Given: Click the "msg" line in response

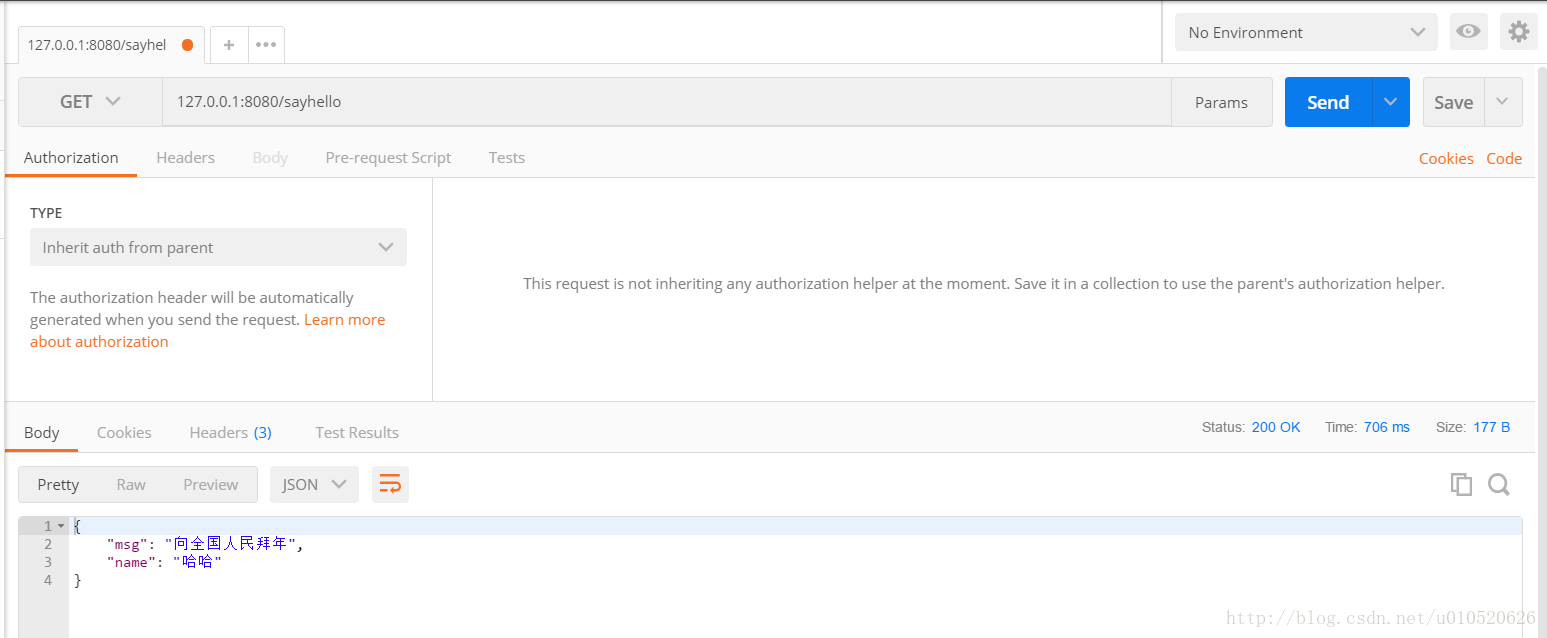Looking at the screenshot, I should point(795,544).
